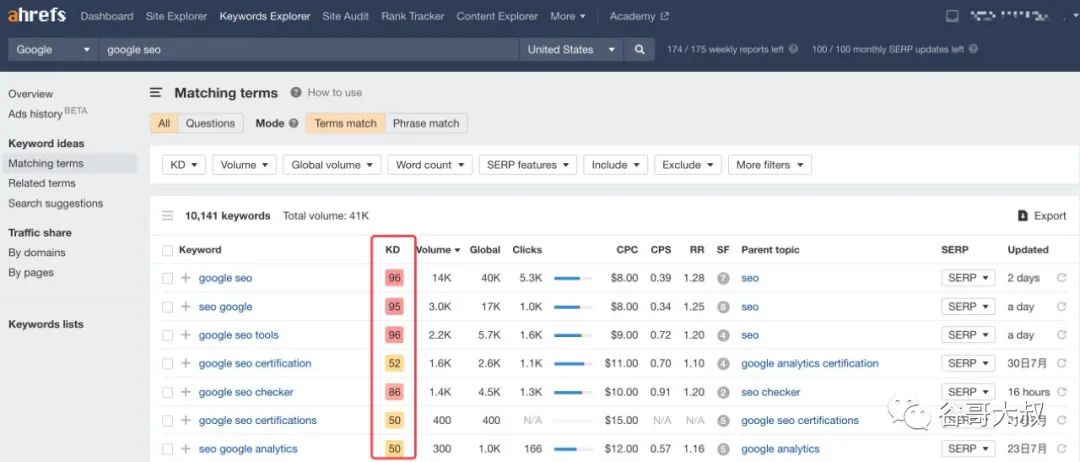The image size is (1080, 462).
Task: Open the Include filter dropdown
Action: [616, 165]
